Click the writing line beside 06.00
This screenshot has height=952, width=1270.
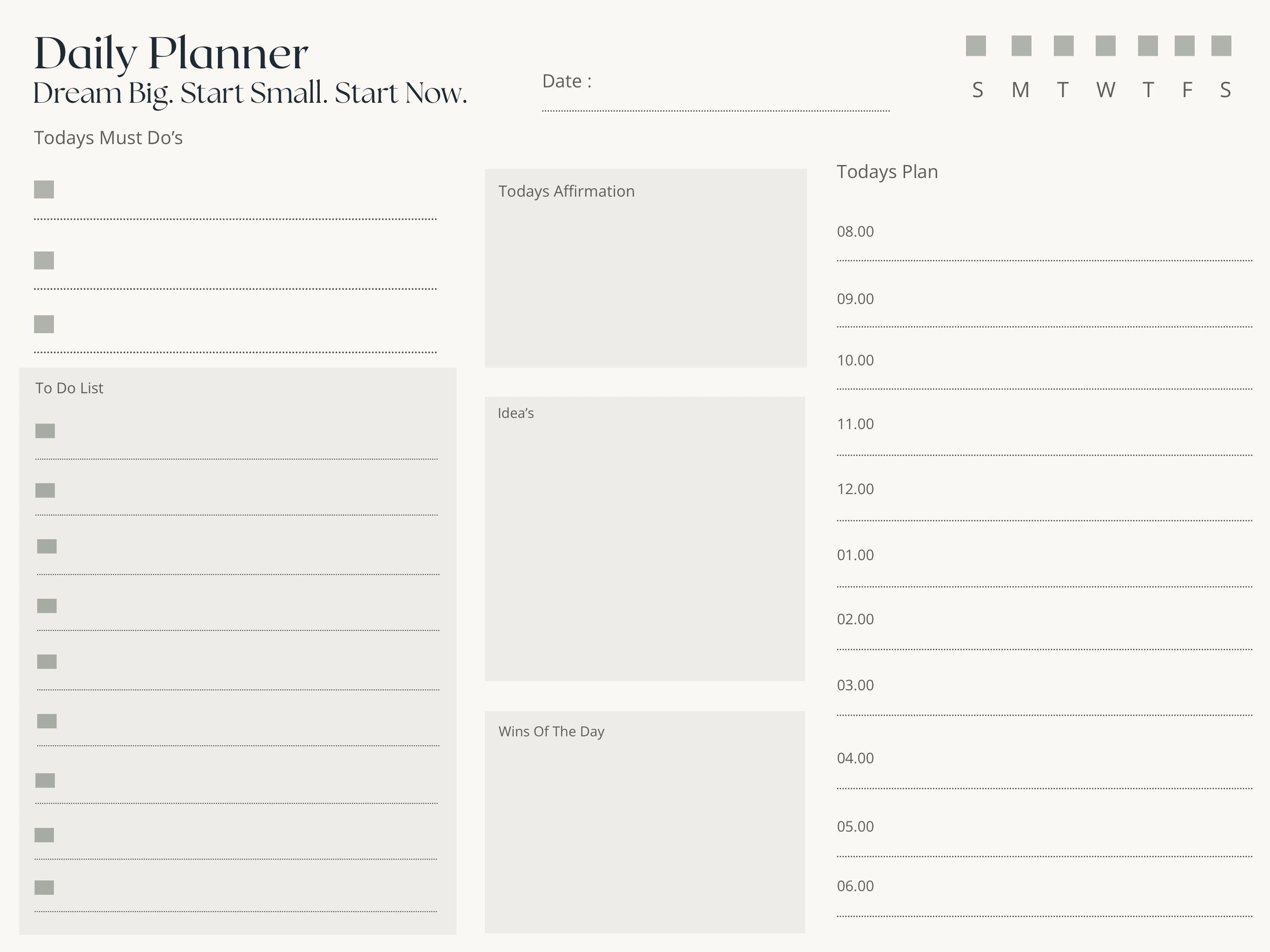click(1045, 916)
